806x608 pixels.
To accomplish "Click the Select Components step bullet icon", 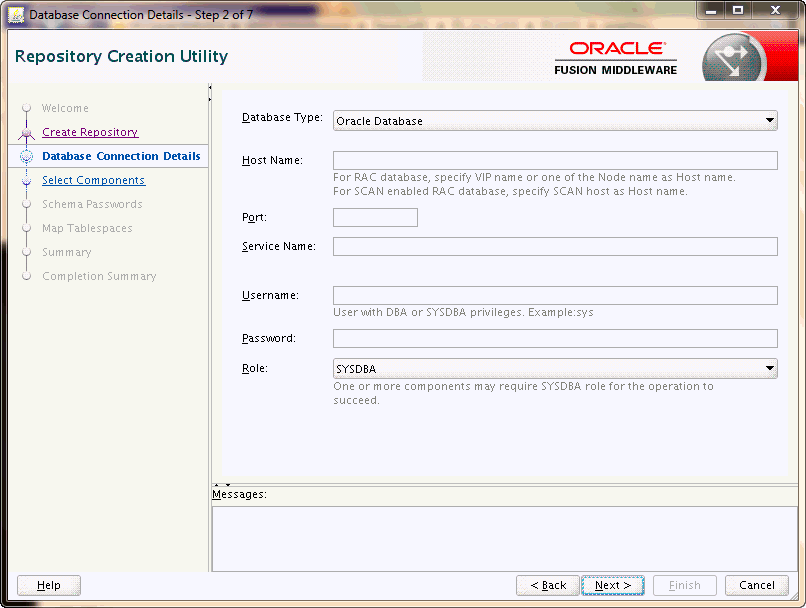I will click(x=27, y=181).
